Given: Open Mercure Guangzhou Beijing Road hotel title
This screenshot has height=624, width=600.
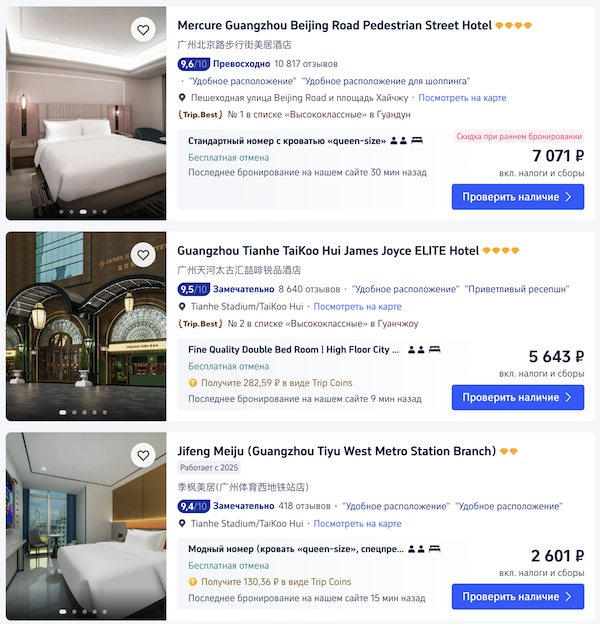Looking at the screenshot, I should tap(334, 25).
